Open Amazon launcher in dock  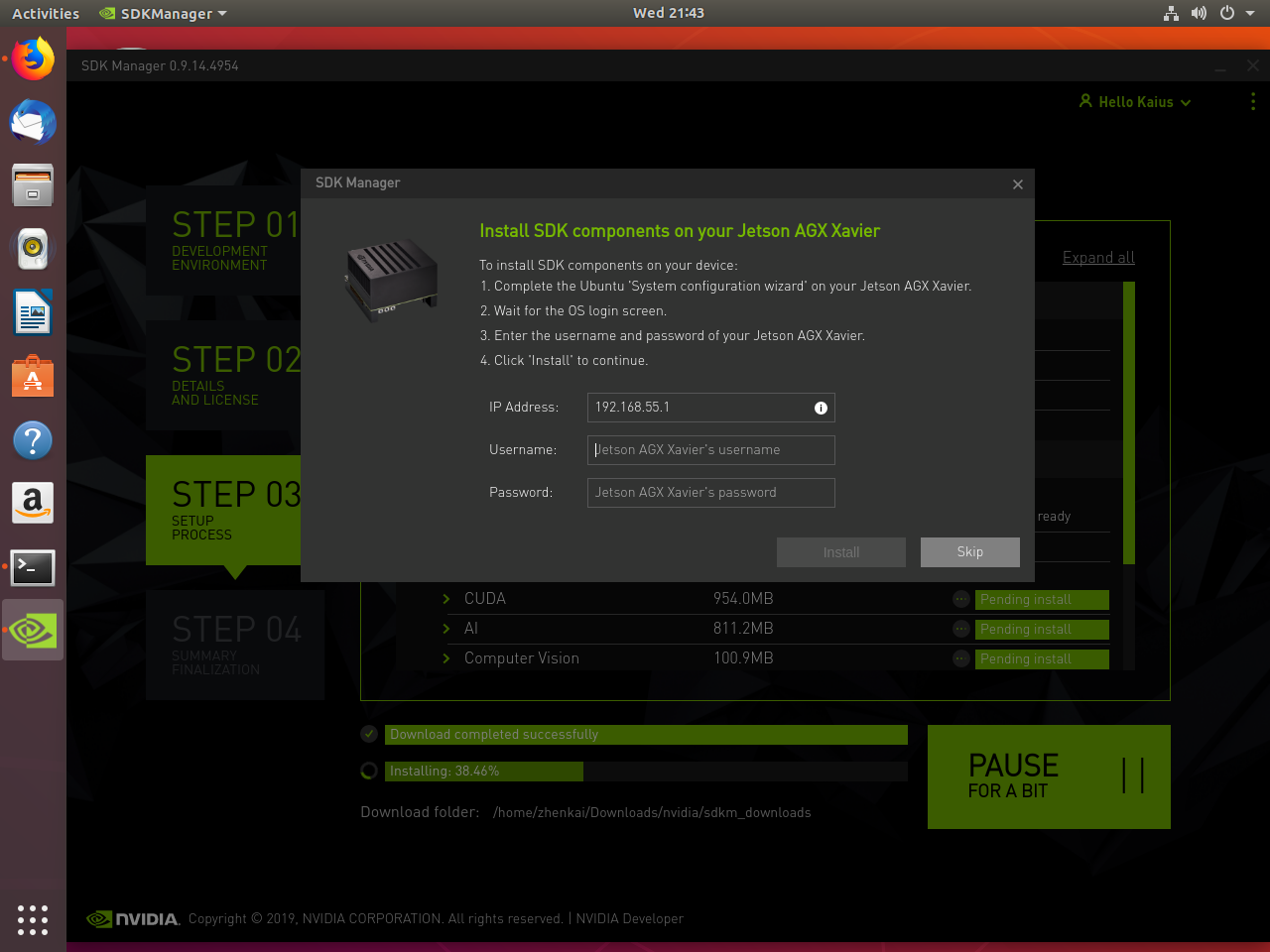33,504
